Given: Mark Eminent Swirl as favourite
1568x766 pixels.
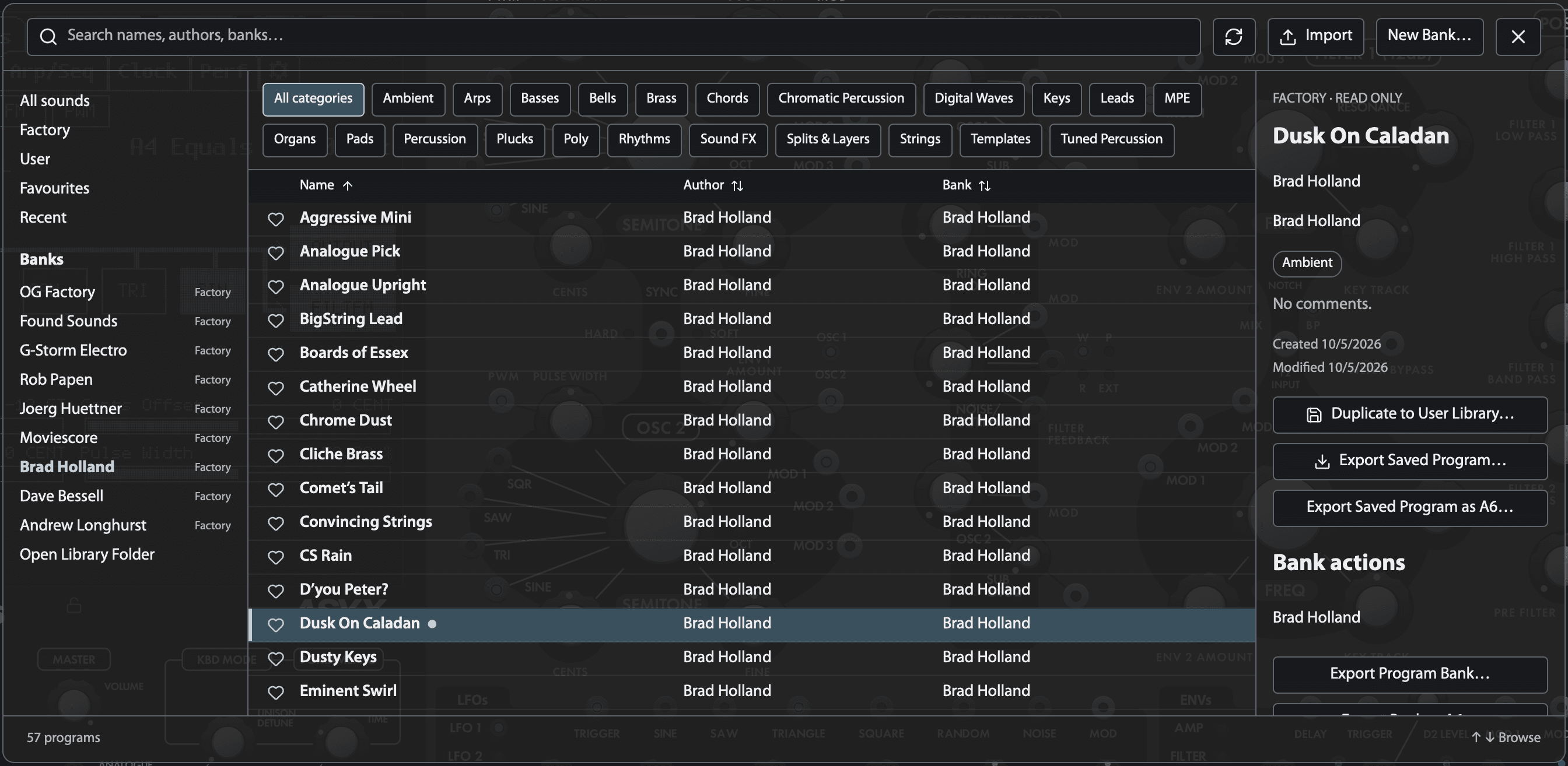Looking at the screenshot, I should (x=276, y=692).
